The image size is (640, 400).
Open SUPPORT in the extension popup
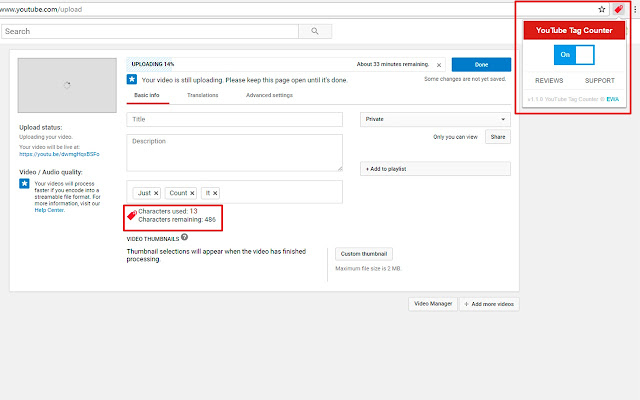pos(600,81)
